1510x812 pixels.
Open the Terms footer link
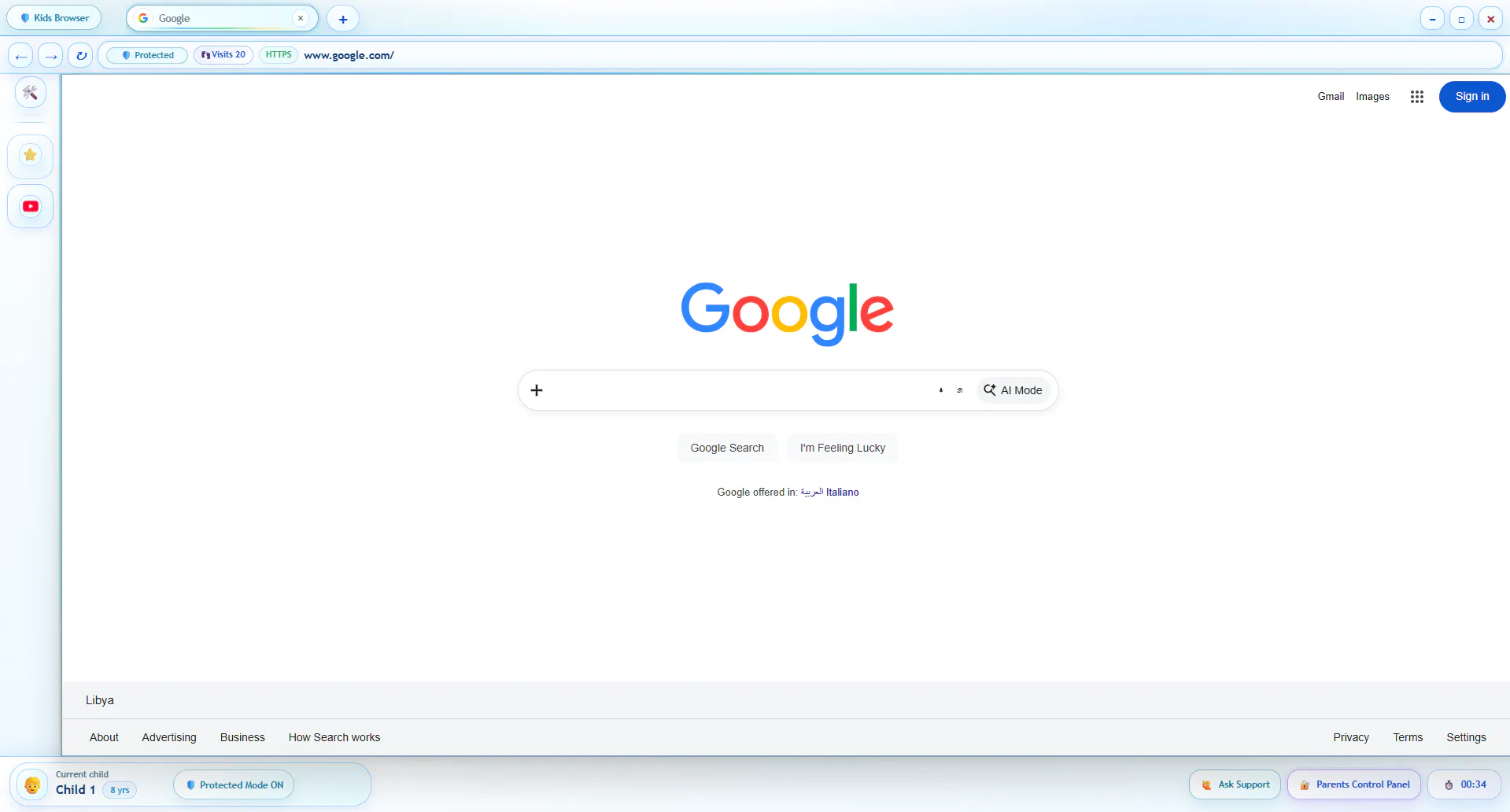[x=1408, y=737]
